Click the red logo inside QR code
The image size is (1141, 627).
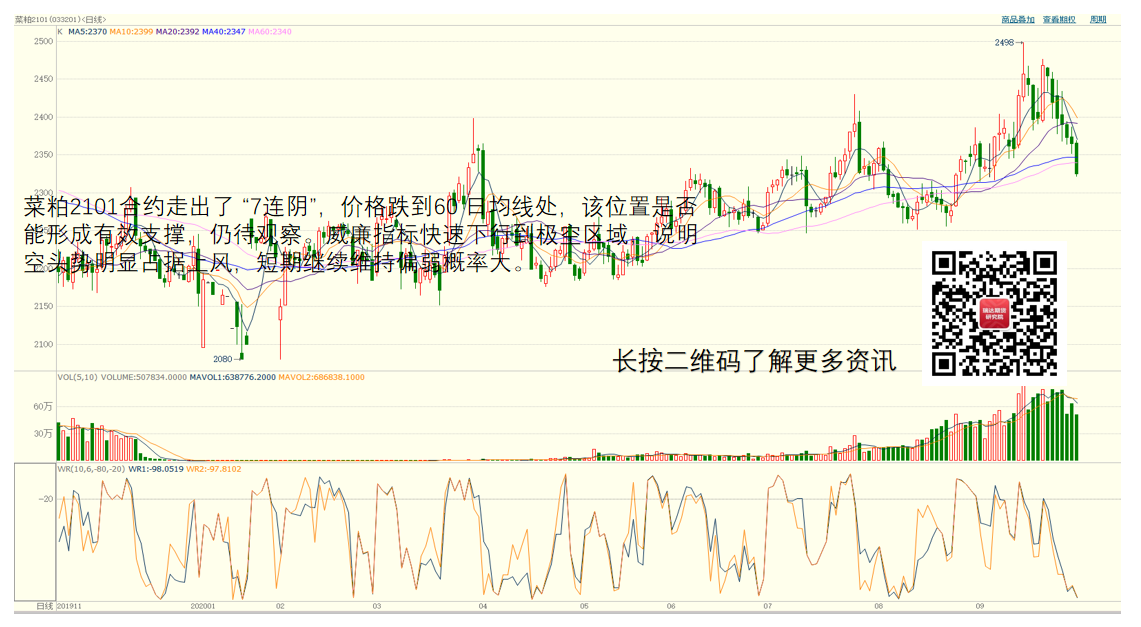pyautogui.click(x=994, y=314)
